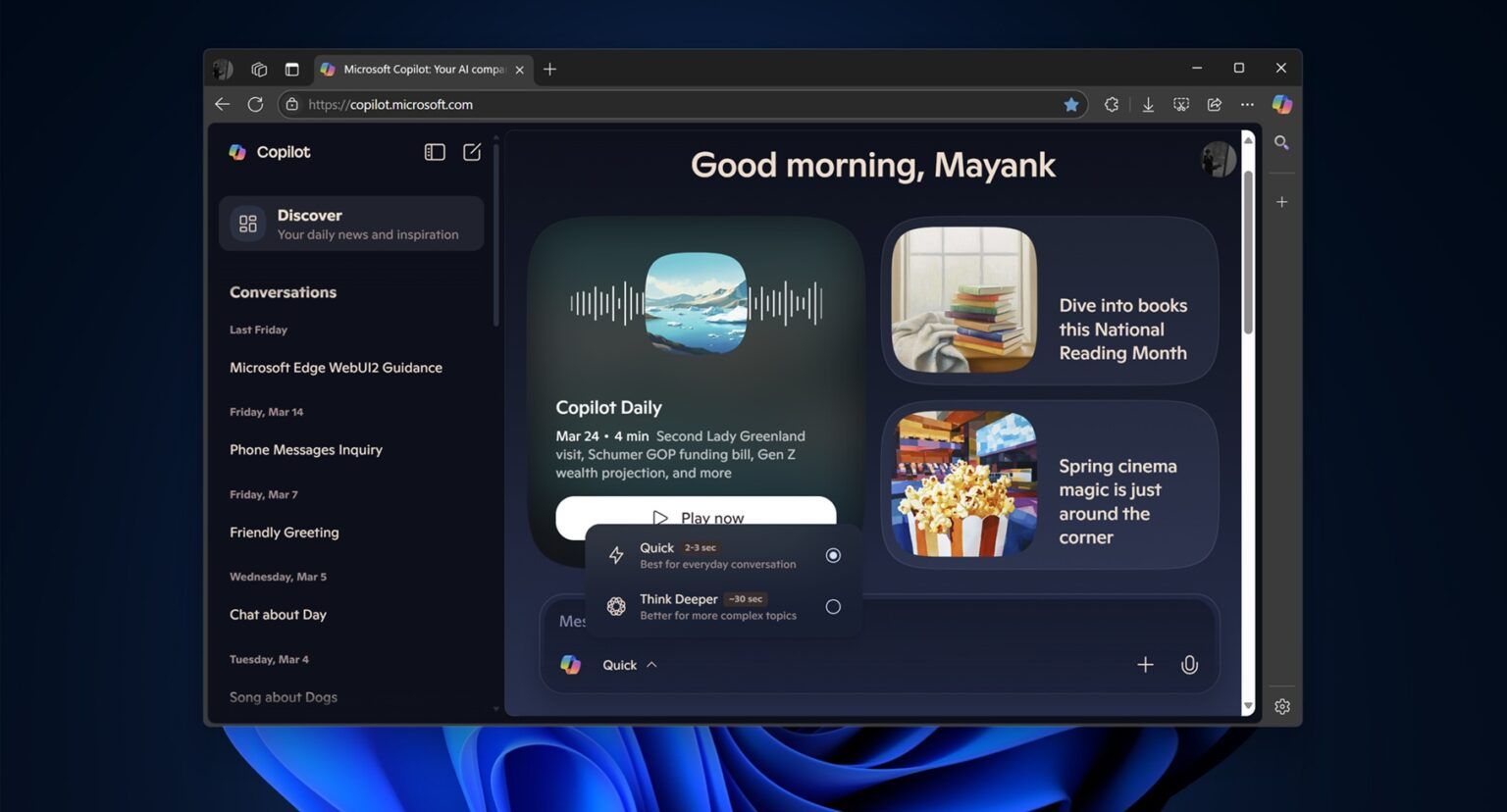The width and height of the screenshot is (1507, 812).
Task: Open the Edge profile menu icon
Action: [x=224, y=69]
